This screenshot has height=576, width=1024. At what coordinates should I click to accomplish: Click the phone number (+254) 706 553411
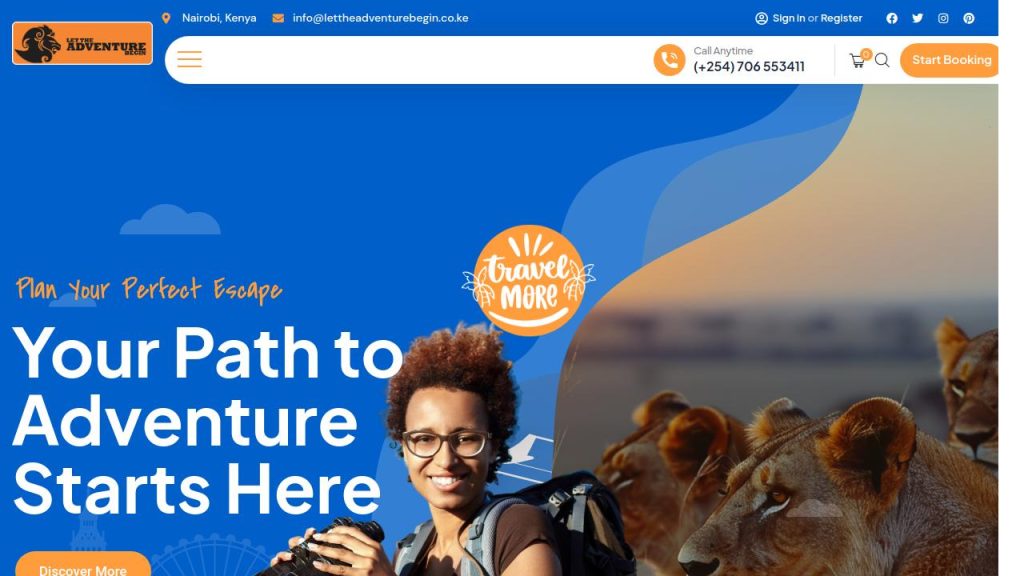pyautogui.click(x=749, y=67)
